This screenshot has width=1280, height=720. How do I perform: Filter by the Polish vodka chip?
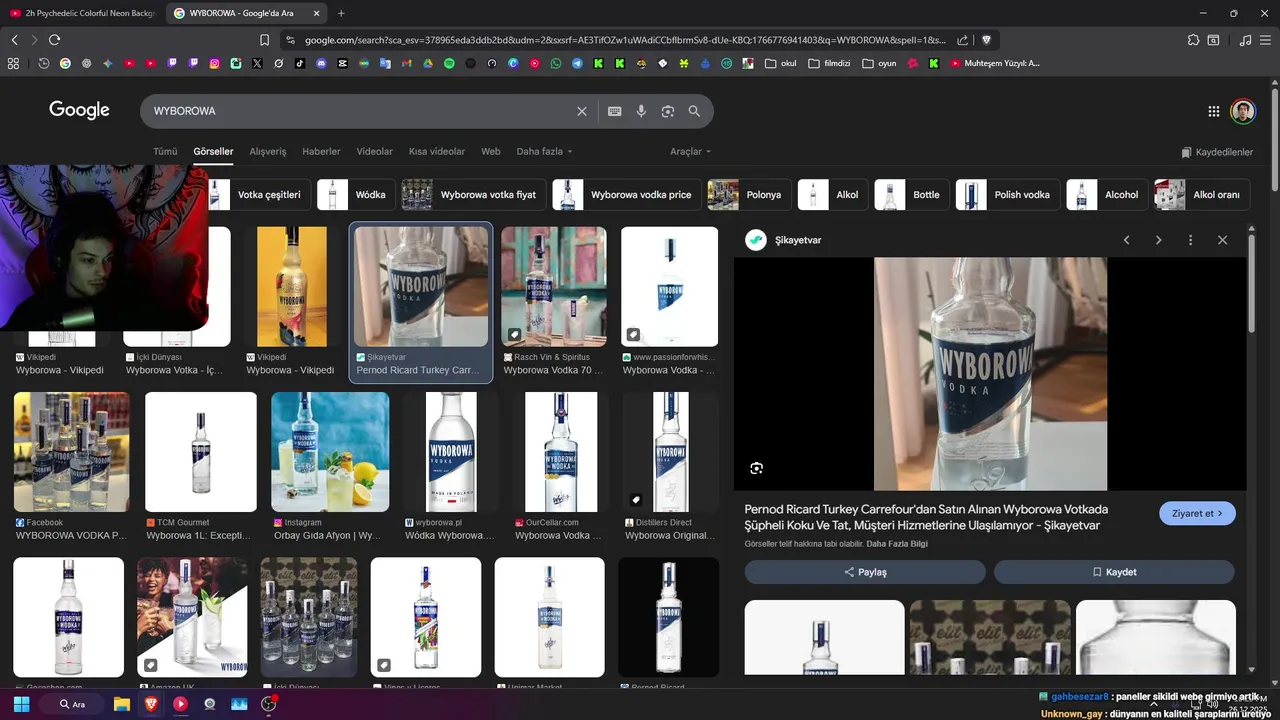pyautogui.click(x=1008, y=195)
